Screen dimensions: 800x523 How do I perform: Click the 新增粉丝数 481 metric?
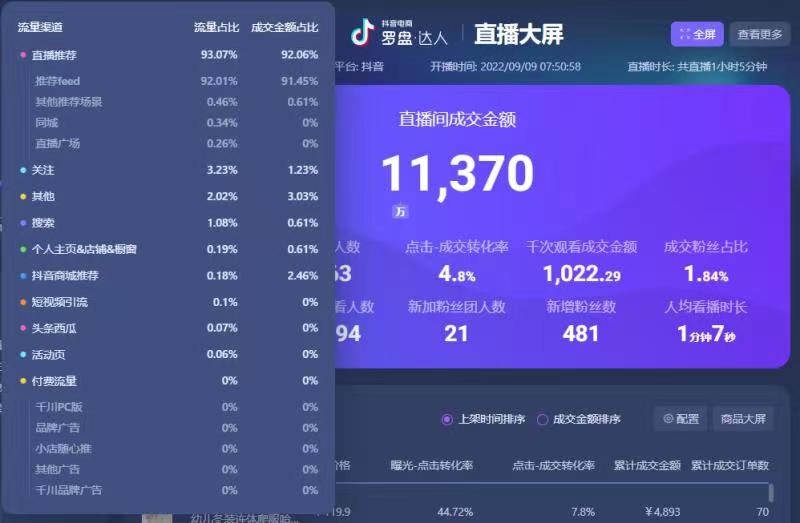[581, 320]
